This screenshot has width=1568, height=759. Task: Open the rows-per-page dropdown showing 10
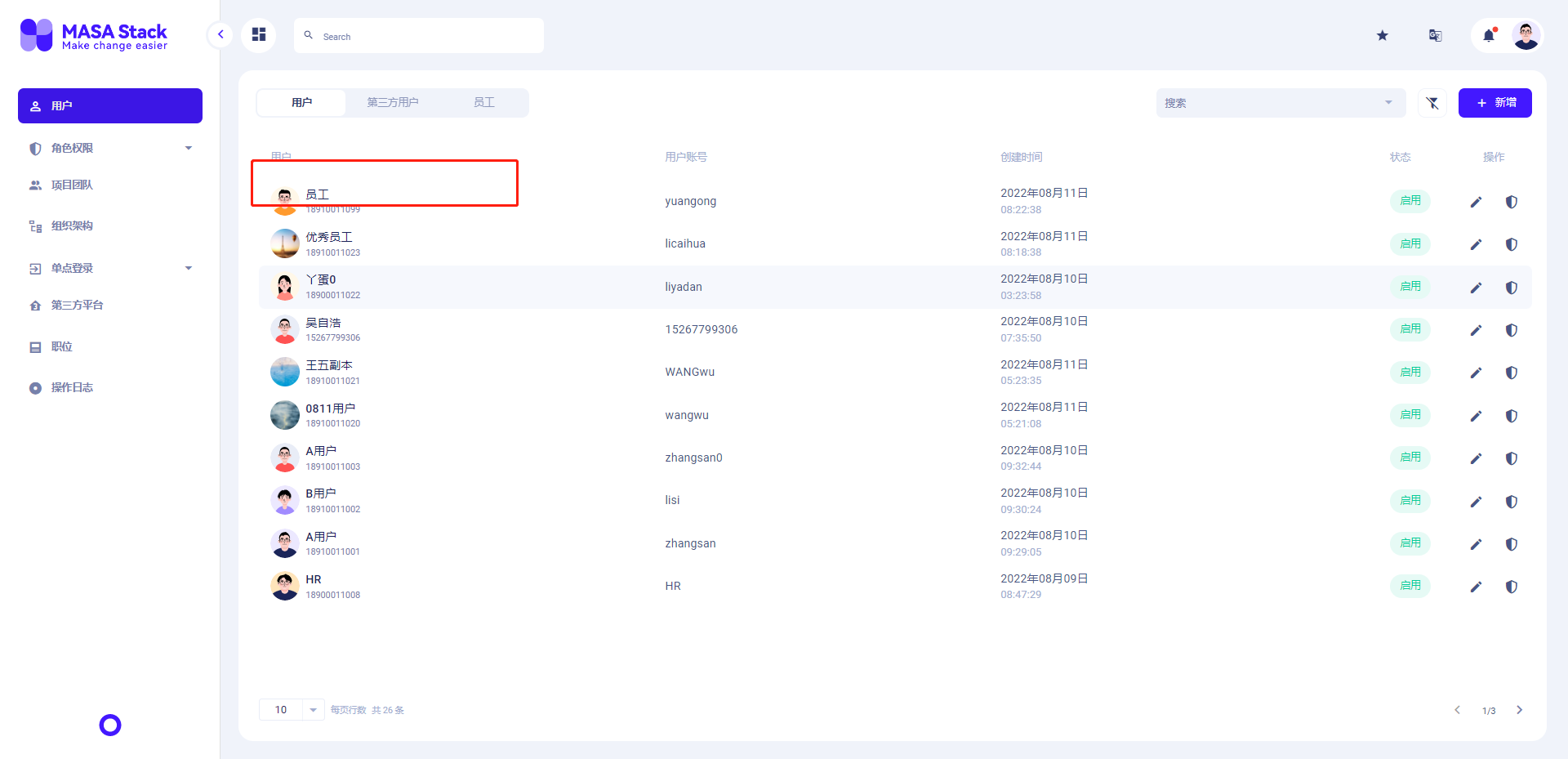[x=292, y=710]
